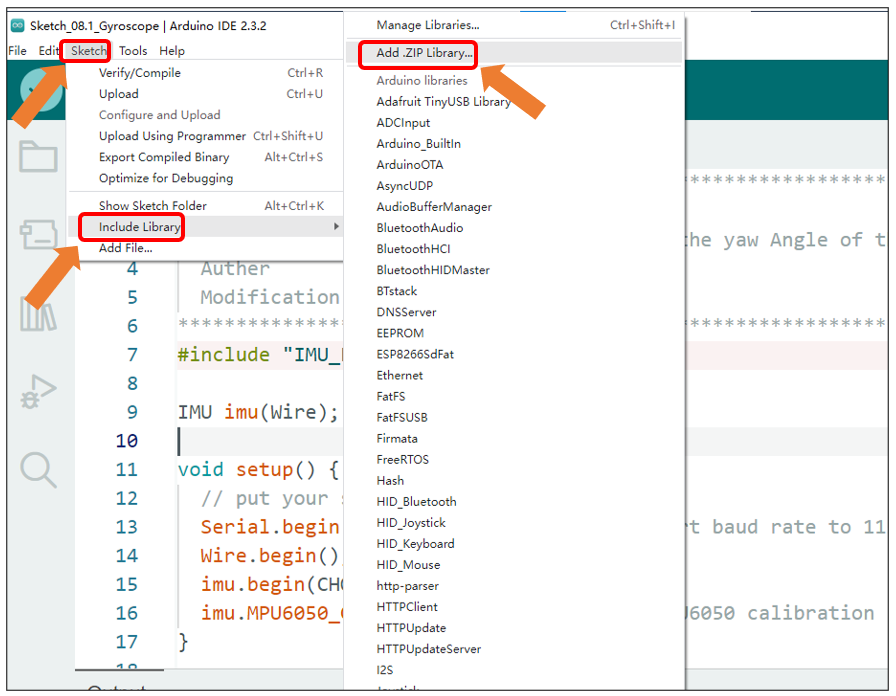Select Add File... menu entry
The width and height of the screenshot is (896, 696).
pyautogui.click(x=206, y=248)
